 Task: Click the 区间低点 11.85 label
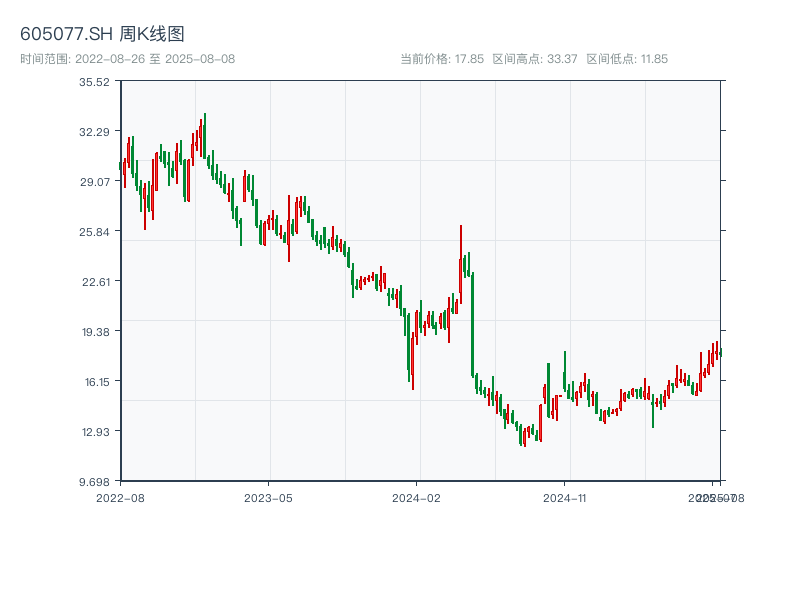[627, 59]
